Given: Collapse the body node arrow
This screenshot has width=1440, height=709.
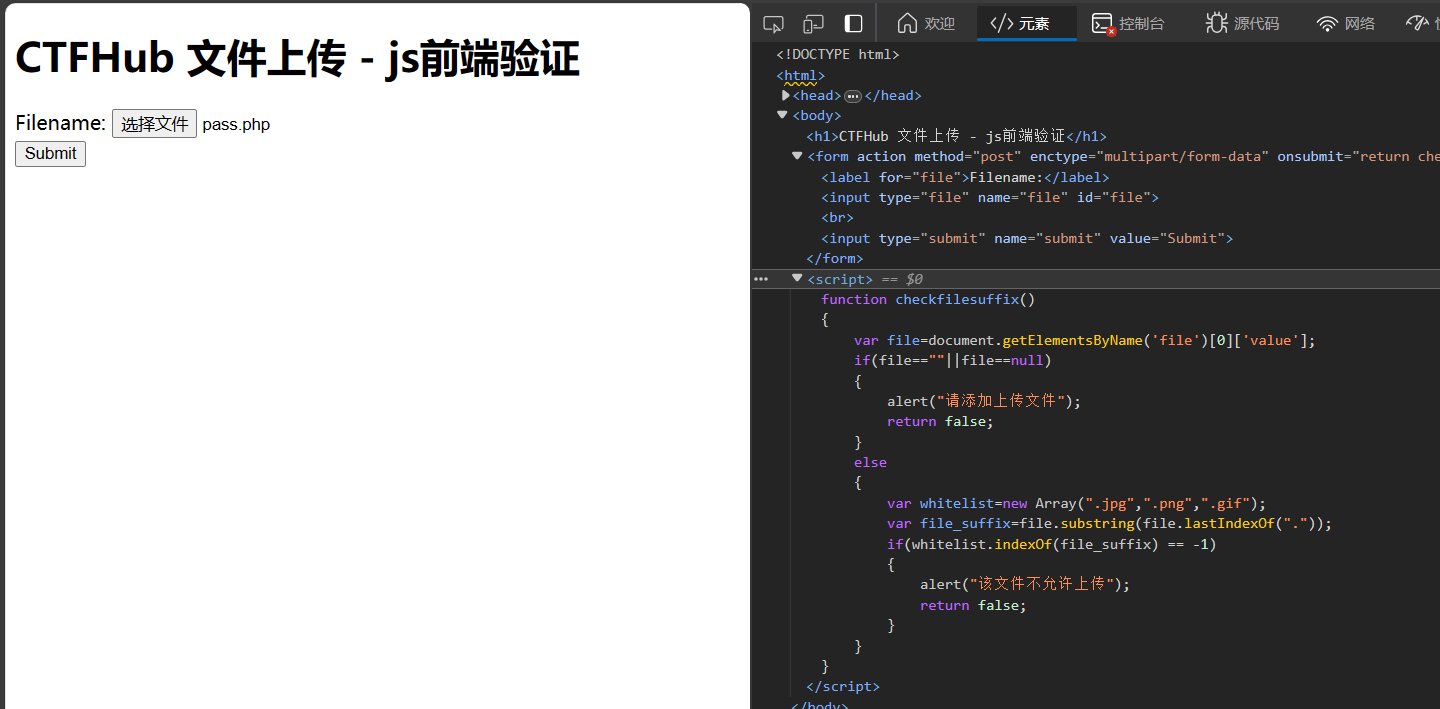Looking at the screenshot, I should point(783,115).
